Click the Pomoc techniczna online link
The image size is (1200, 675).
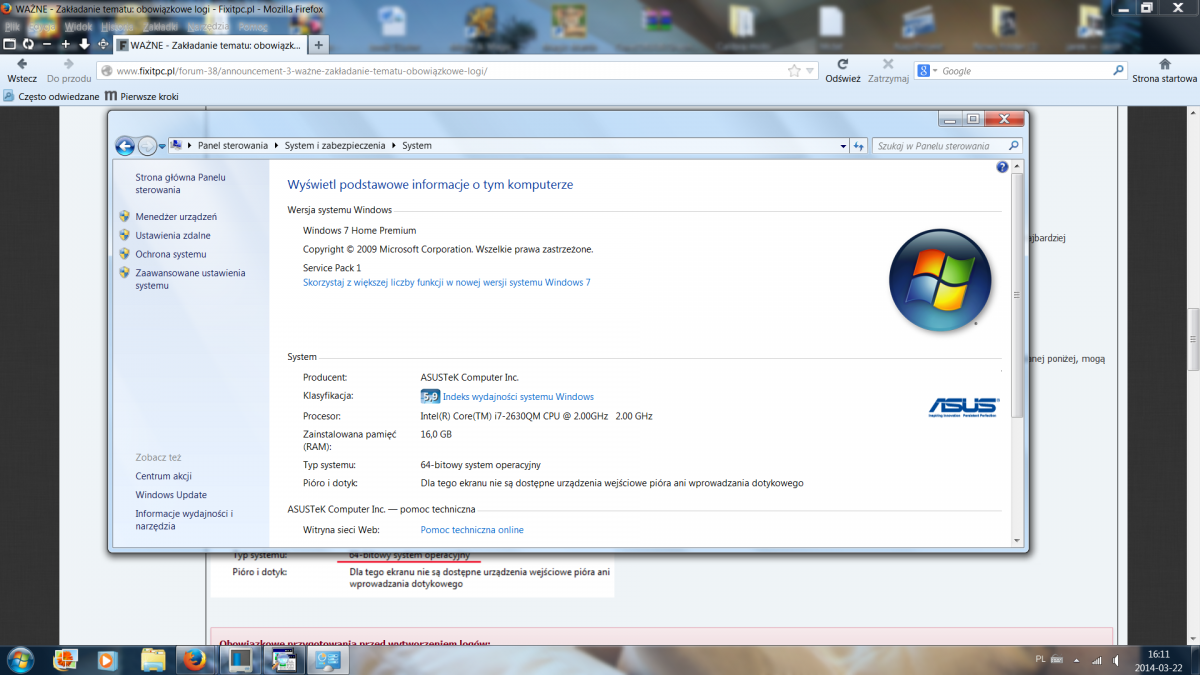tap(472, 530)
